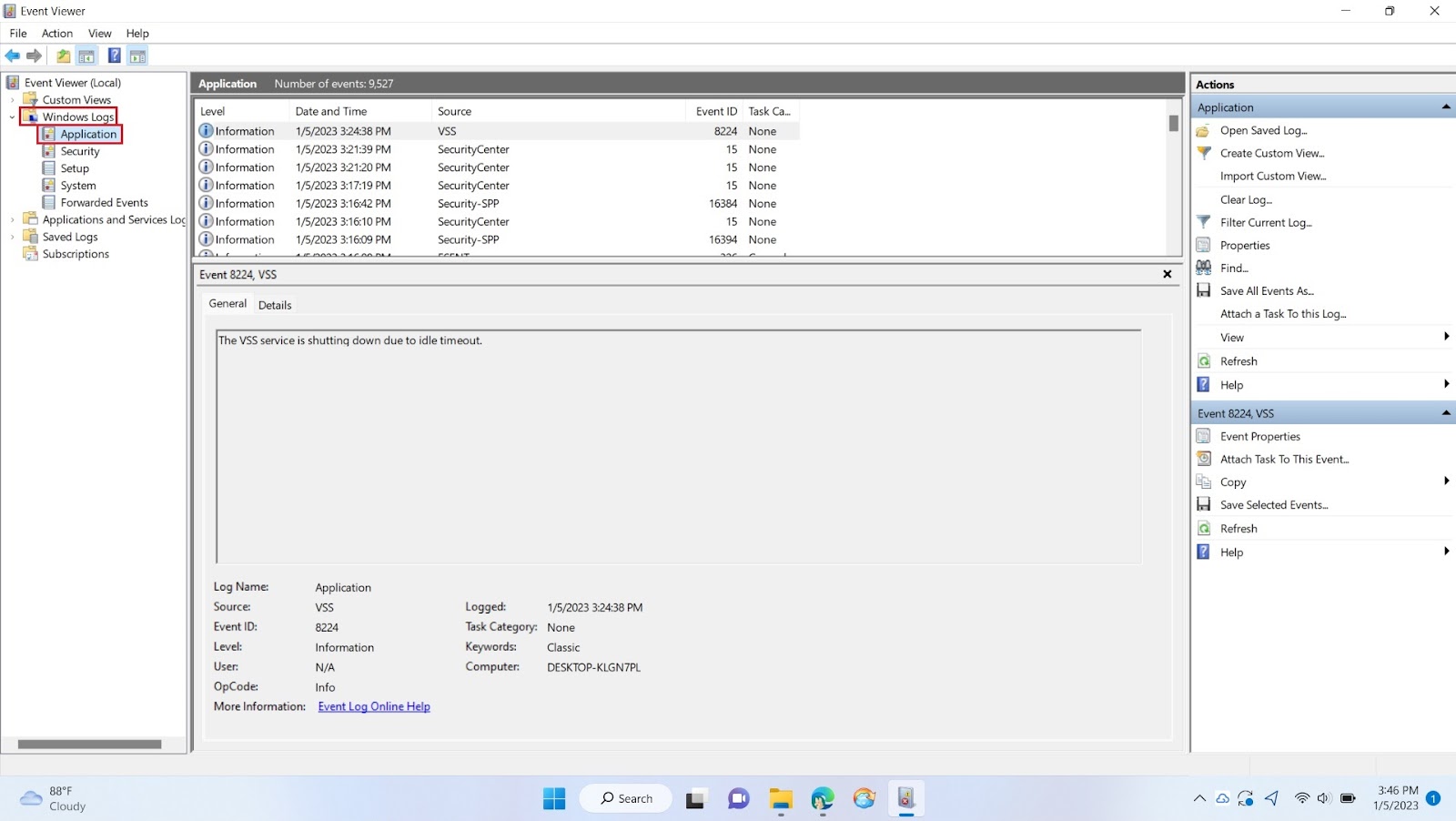Open the Action menu
The width and height of the screenshot is (1456, 821).
point(57,34)
